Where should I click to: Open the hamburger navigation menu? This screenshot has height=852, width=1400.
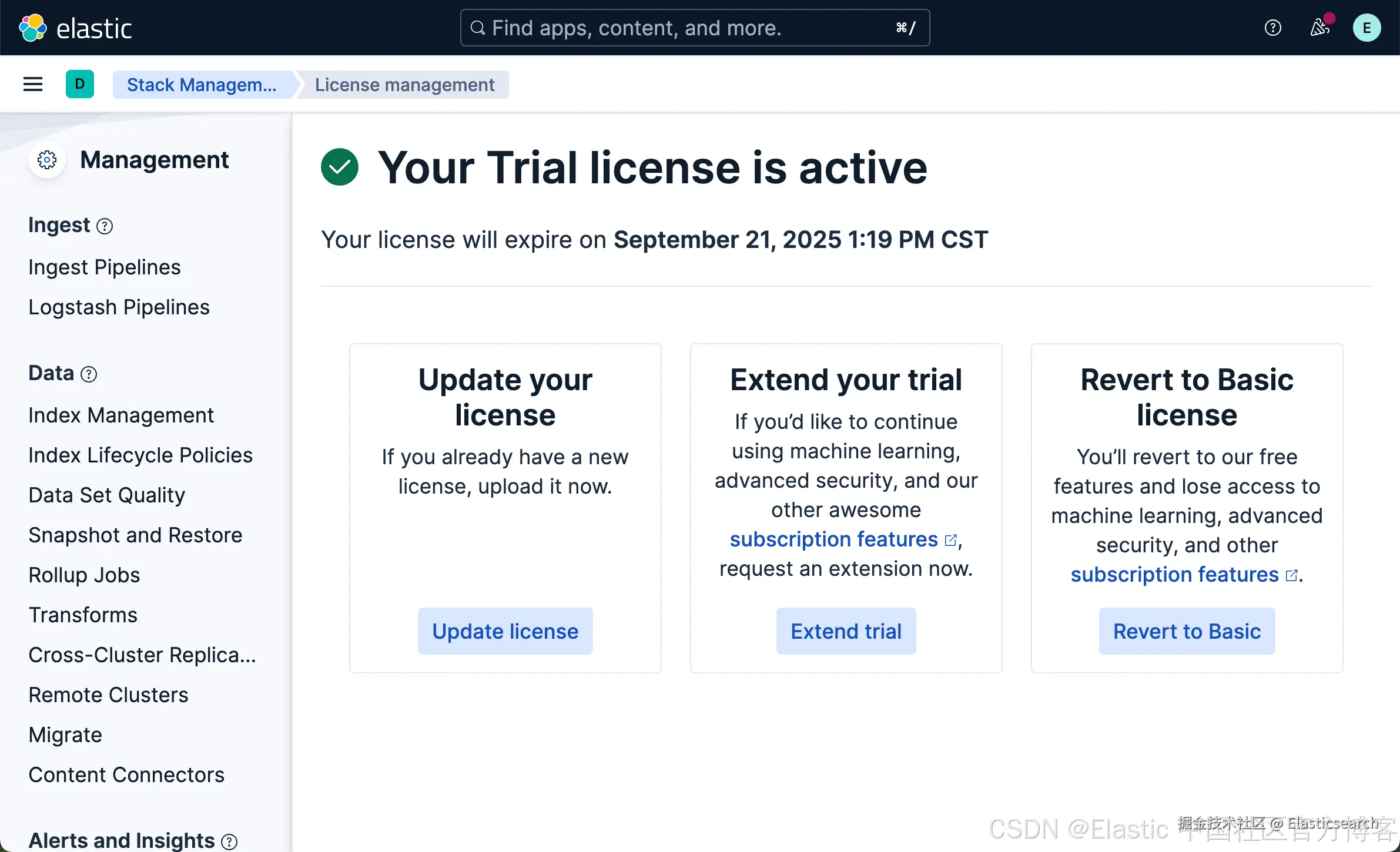(x=33, y=85)
